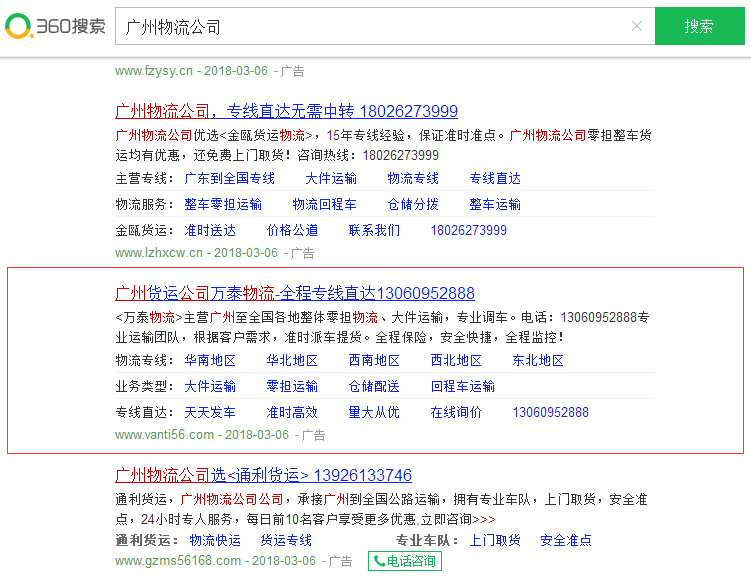This screenshot has width=751, height=580.
Task: Select the 广东到全国专线 sublink
Action: [x=229, y=178]
